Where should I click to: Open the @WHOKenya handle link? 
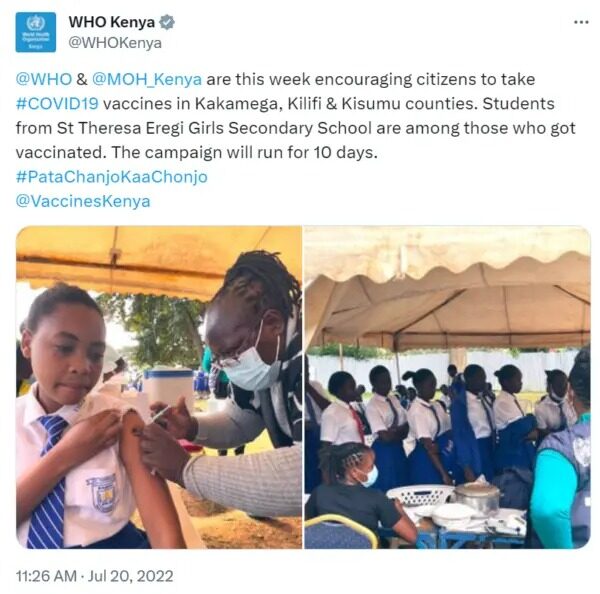[115, 42]
